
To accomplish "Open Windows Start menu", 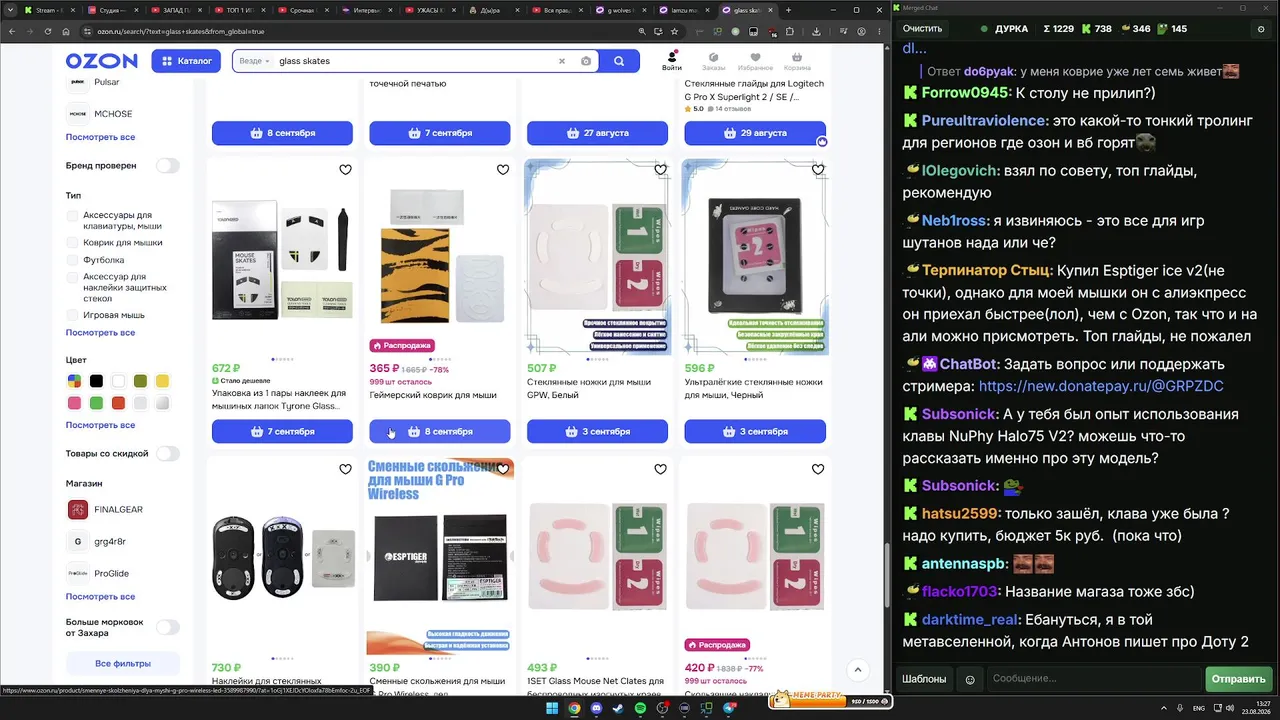I will [x=551, y=708].
